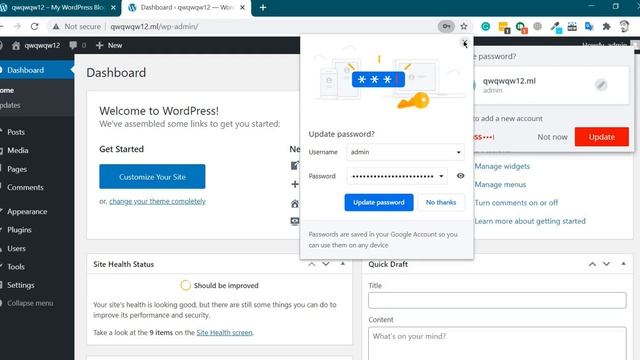Move Site Health Status panel down
This screenshot has width=640, height=360.
pos(326,264)
